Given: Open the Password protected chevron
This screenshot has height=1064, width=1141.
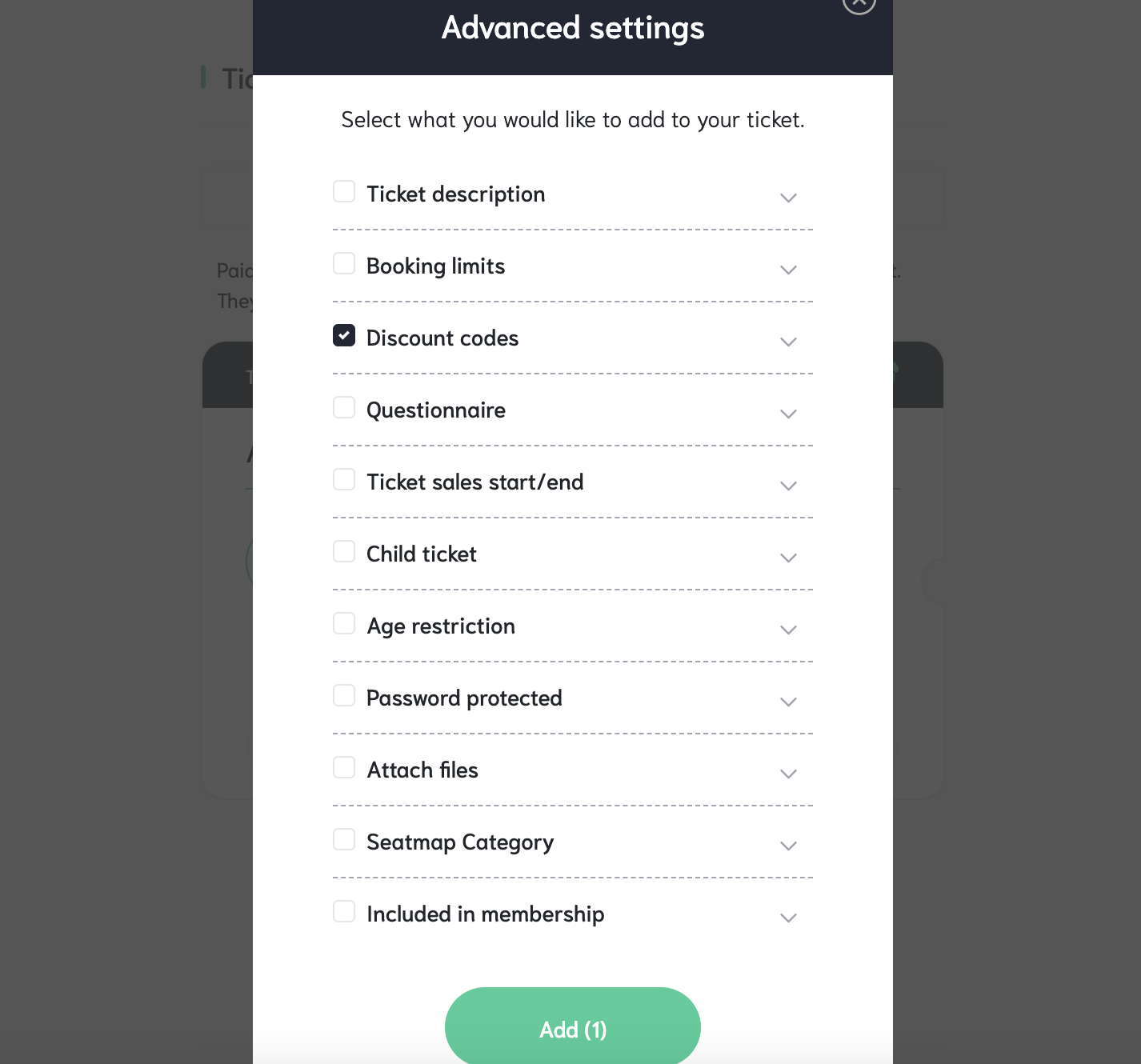Looking at the screenshot, I should pyautogui.click(x=789, y=702).
